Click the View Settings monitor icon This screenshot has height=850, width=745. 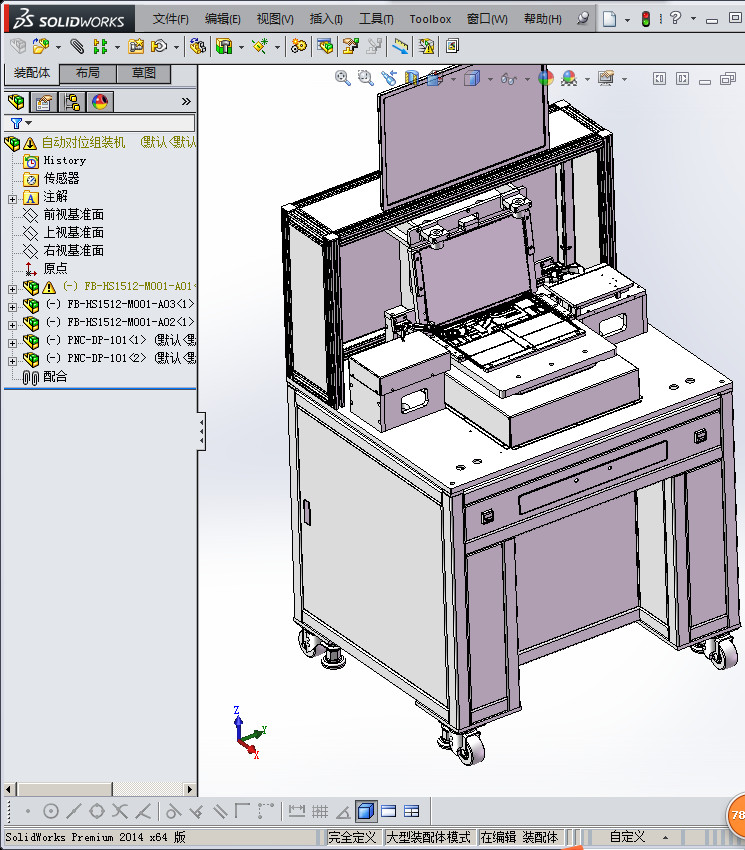606,78
